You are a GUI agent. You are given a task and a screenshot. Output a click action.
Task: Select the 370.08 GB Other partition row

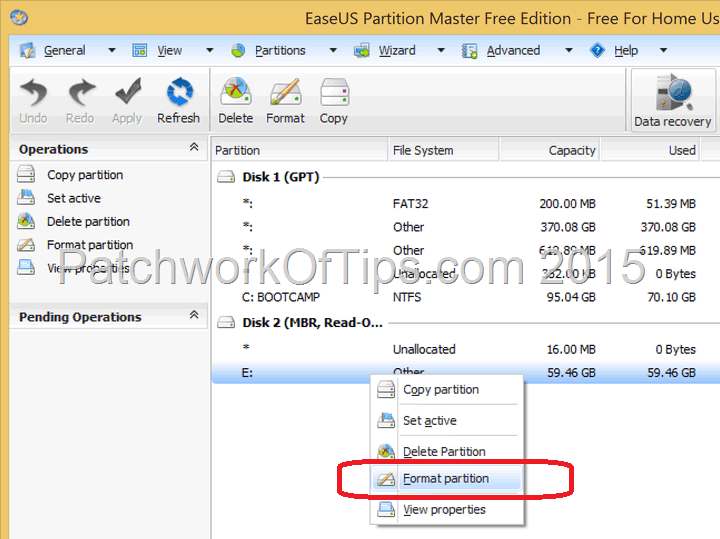tap(466, 227)
